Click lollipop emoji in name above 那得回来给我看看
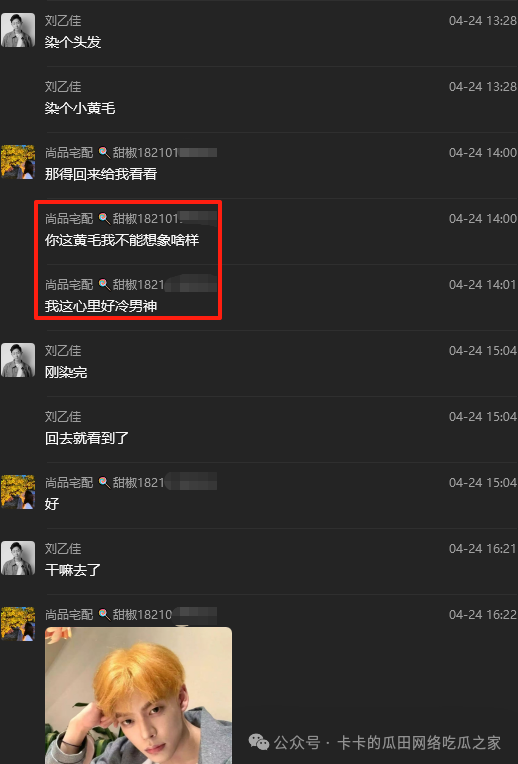This screenshot has width=518, height=764. [x=103, y=153]
